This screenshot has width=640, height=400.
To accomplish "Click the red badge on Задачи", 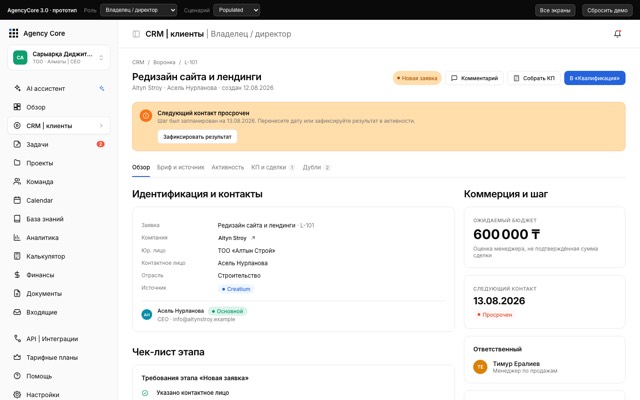I will (x=100, y=144).
